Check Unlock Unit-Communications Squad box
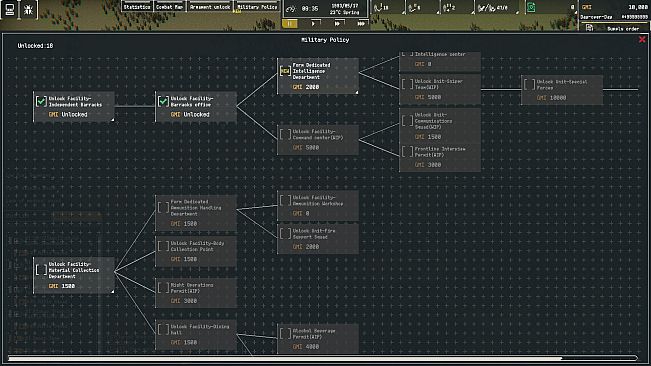The height and width of the screenshot is (366, 651). [407, 121]
